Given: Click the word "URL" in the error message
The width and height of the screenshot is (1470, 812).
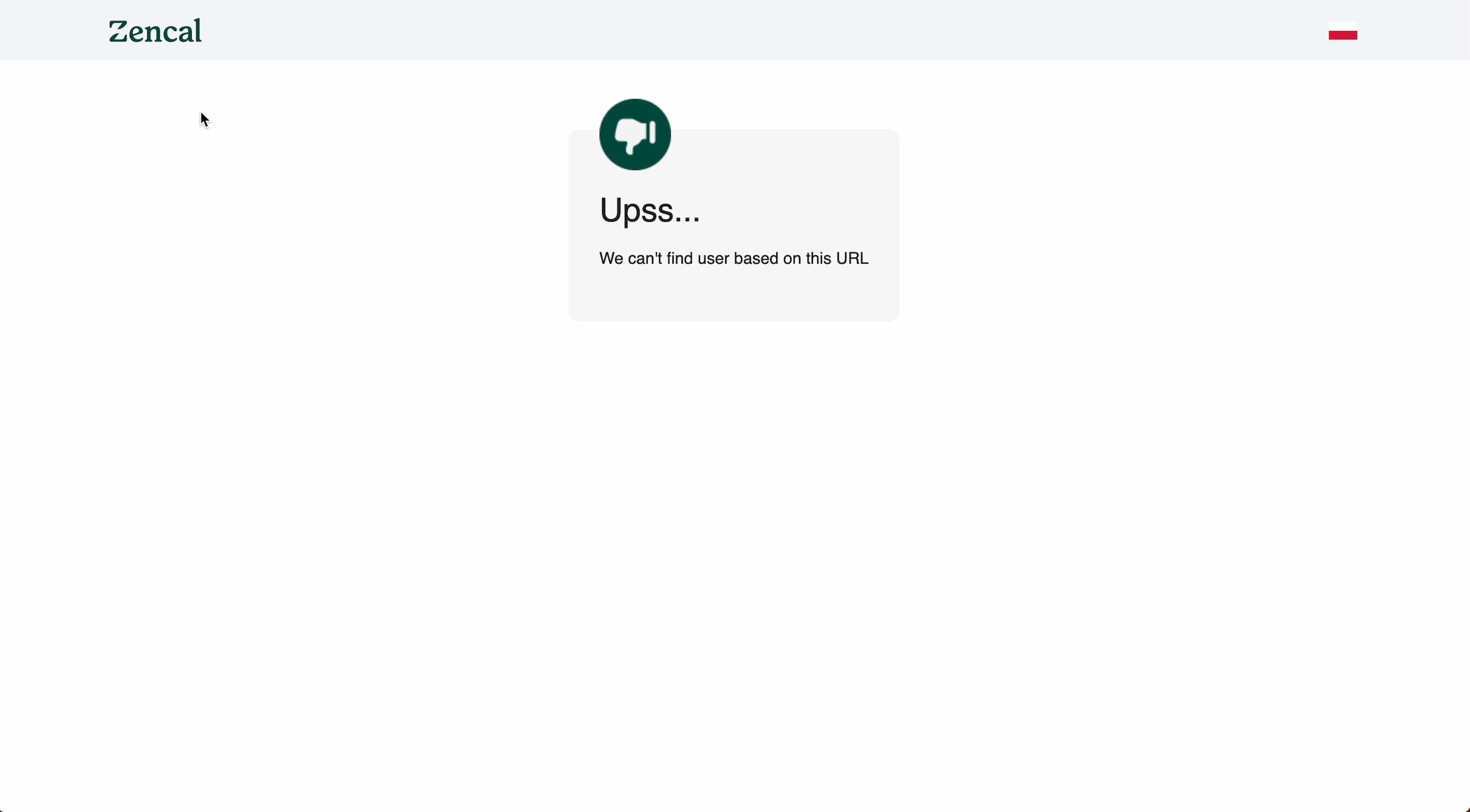Looking at the screenshot, I should tap(852, 258).
